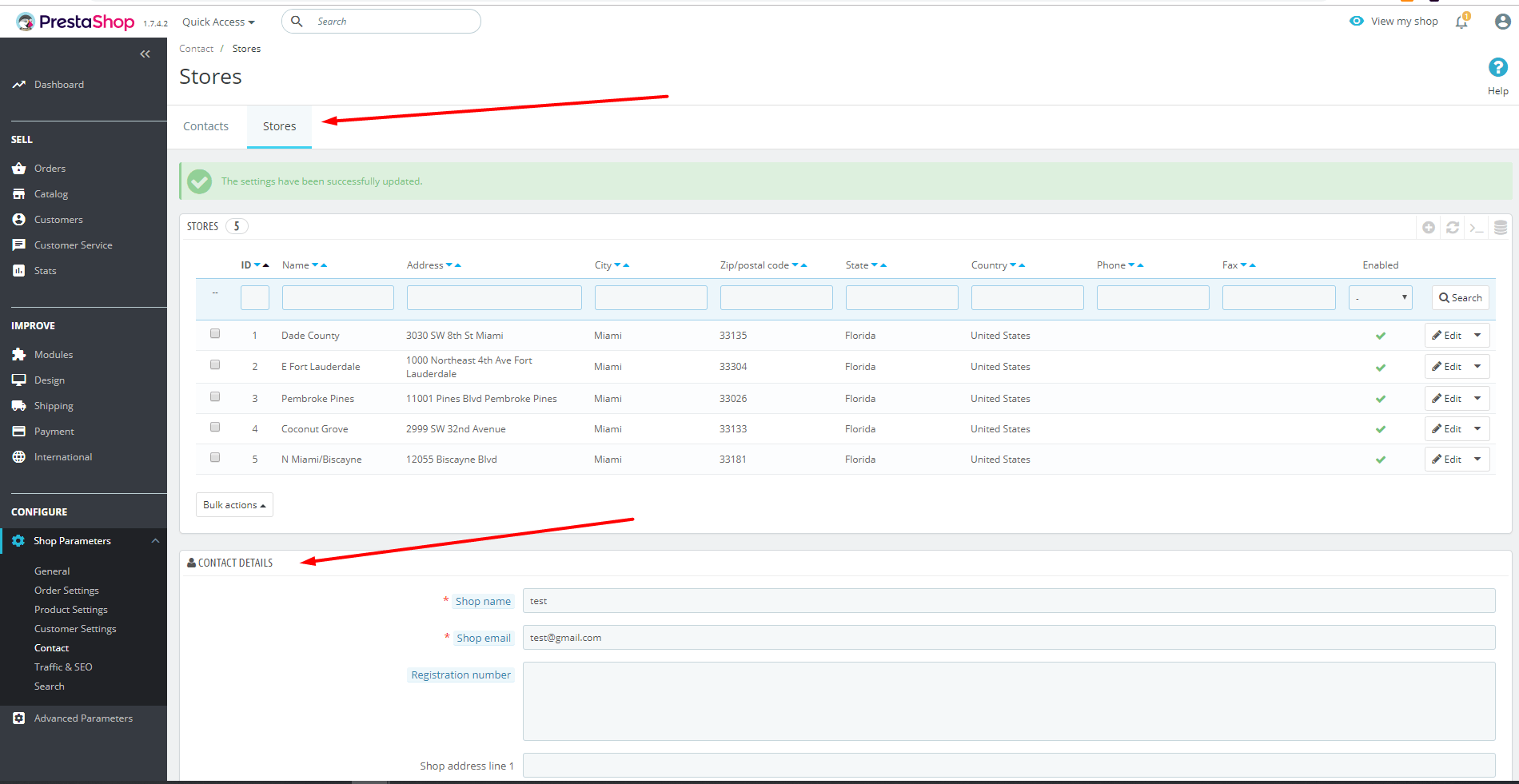Show the SQL query icon
This screenshot has height=784, width=1519.
point(1477,228)
